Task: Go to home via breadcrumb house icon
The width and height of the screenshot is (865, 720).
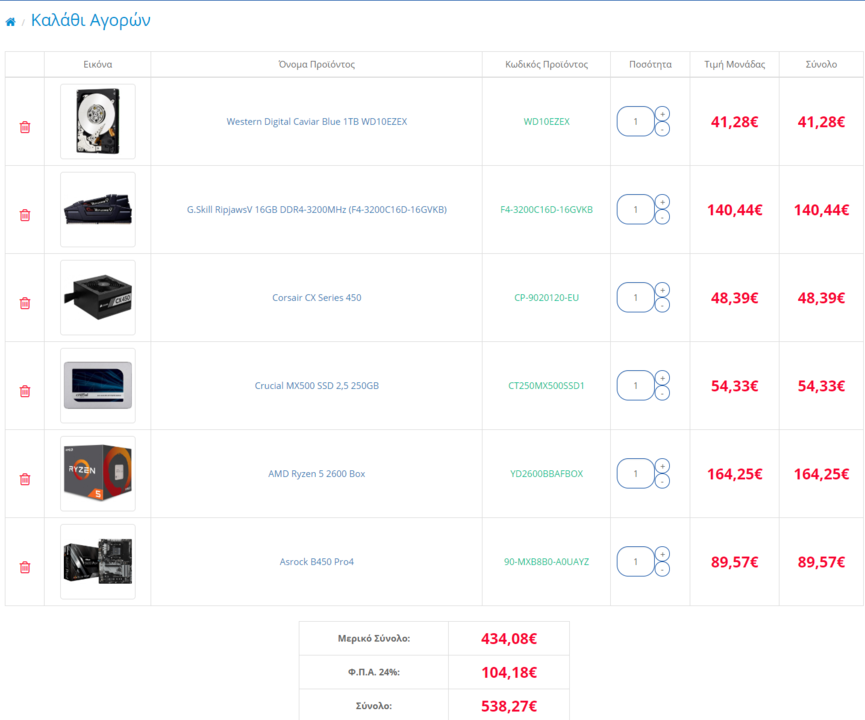Action: (x=10, y=22)
